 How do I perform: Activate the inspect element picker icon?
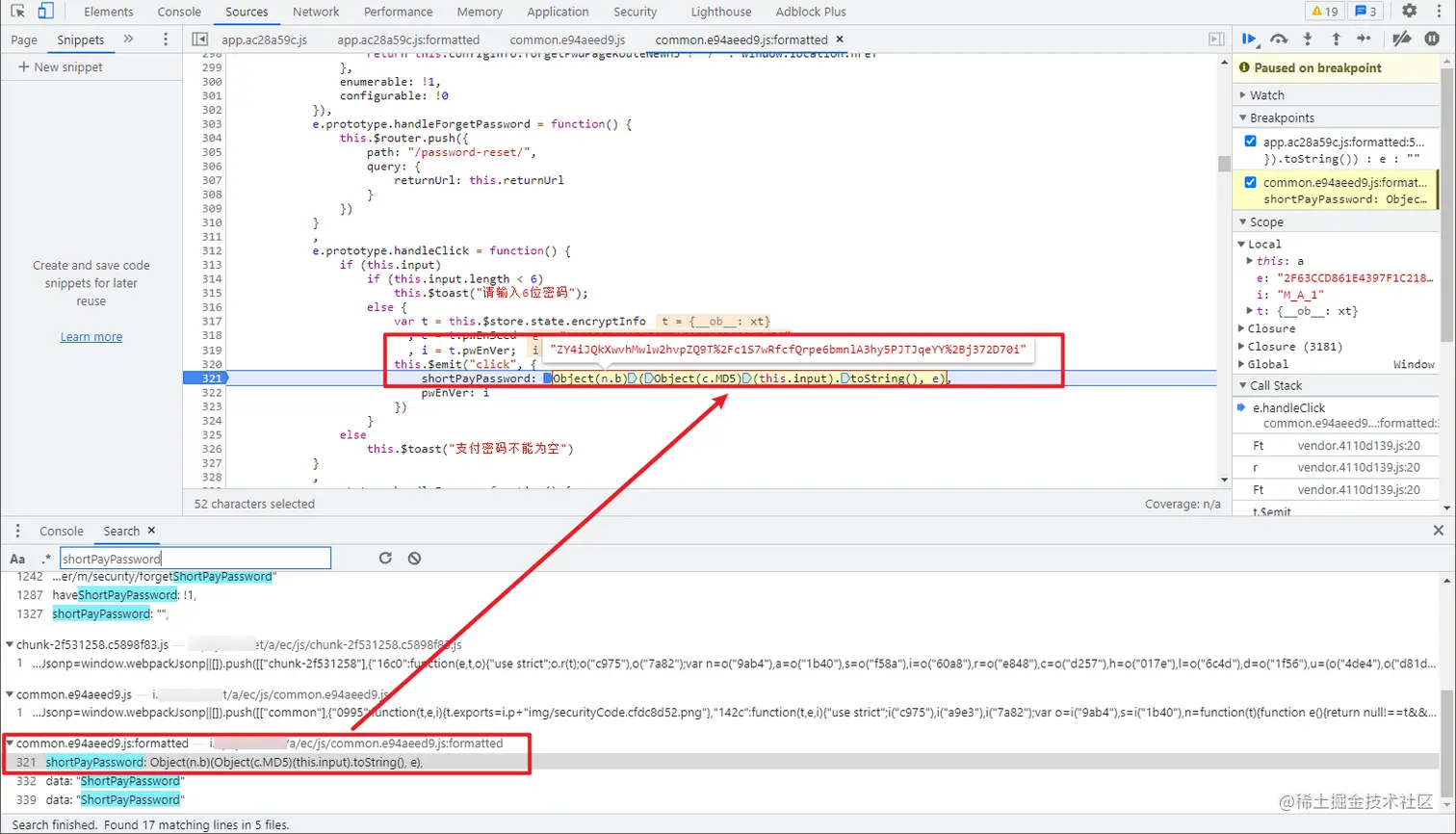(x=17, y=12)
